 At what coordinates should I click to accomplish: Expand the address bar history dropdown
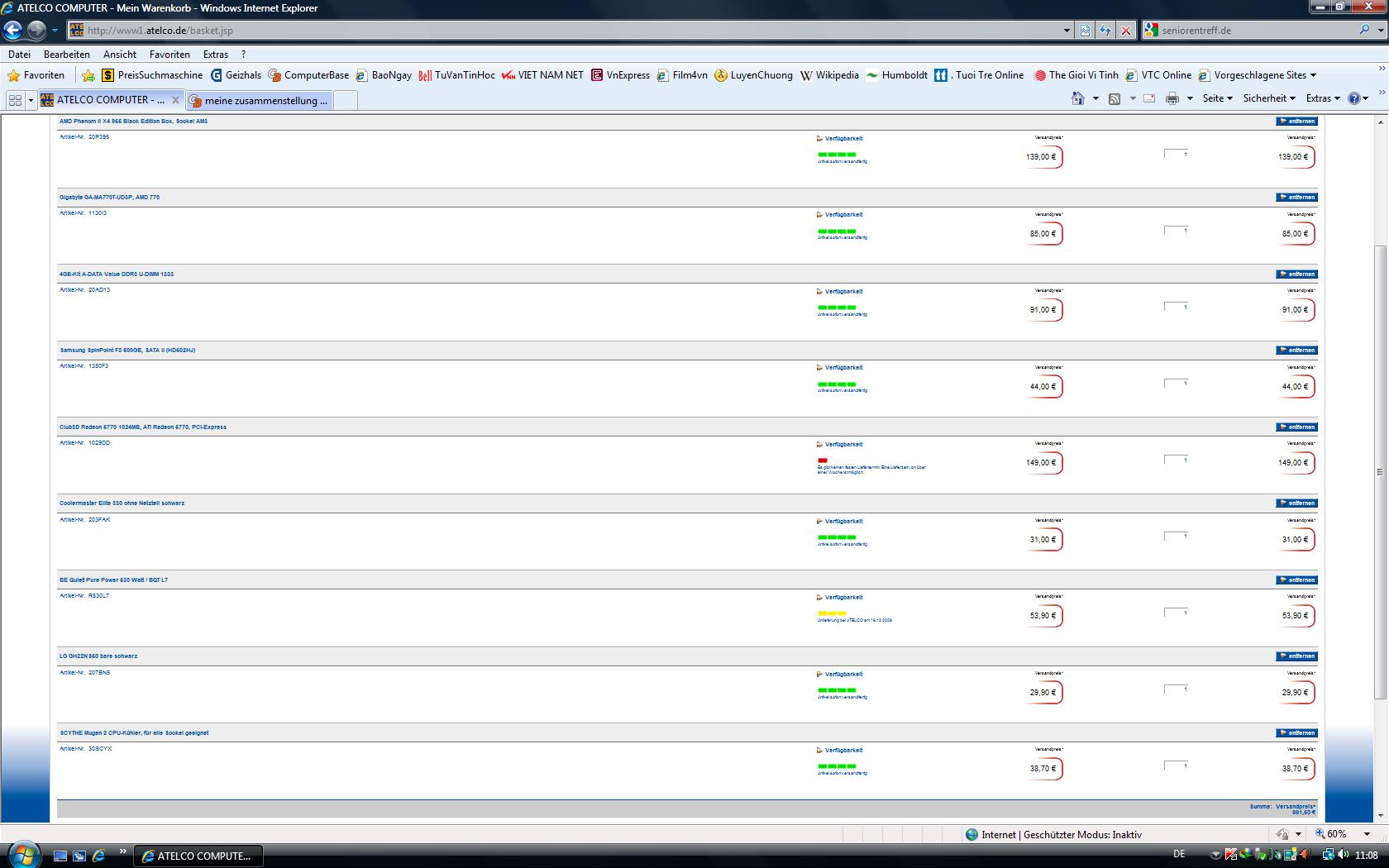tap(1067, 31)
